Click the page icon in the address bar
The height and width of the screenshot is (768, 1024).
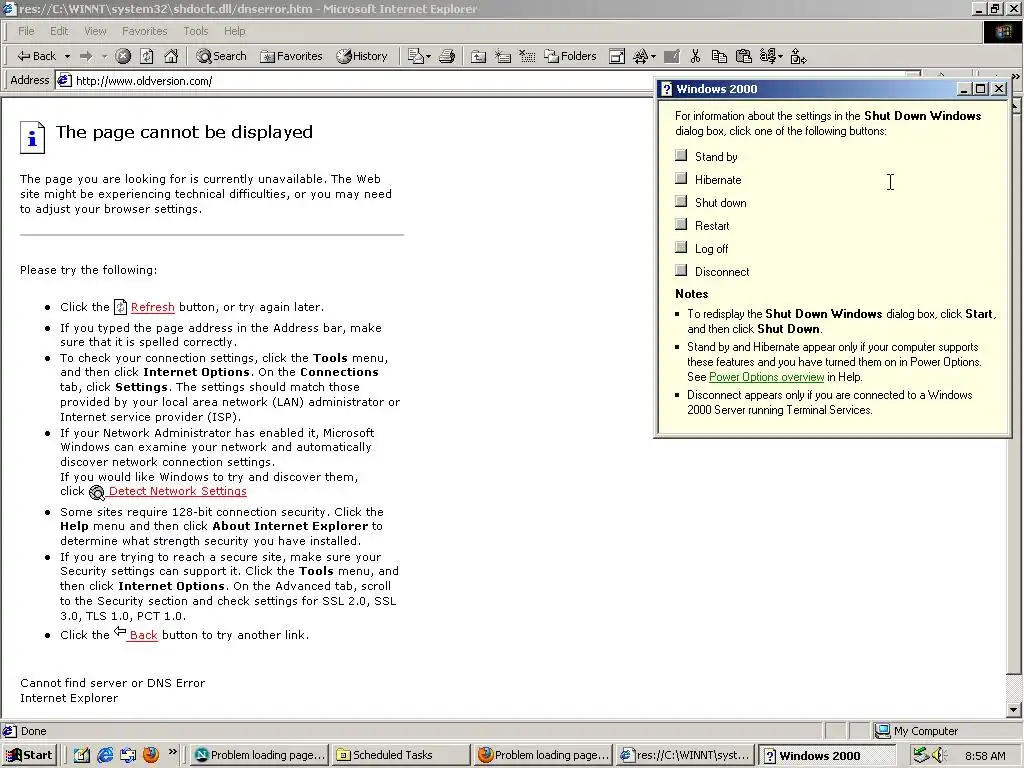[x=64, y=81]
